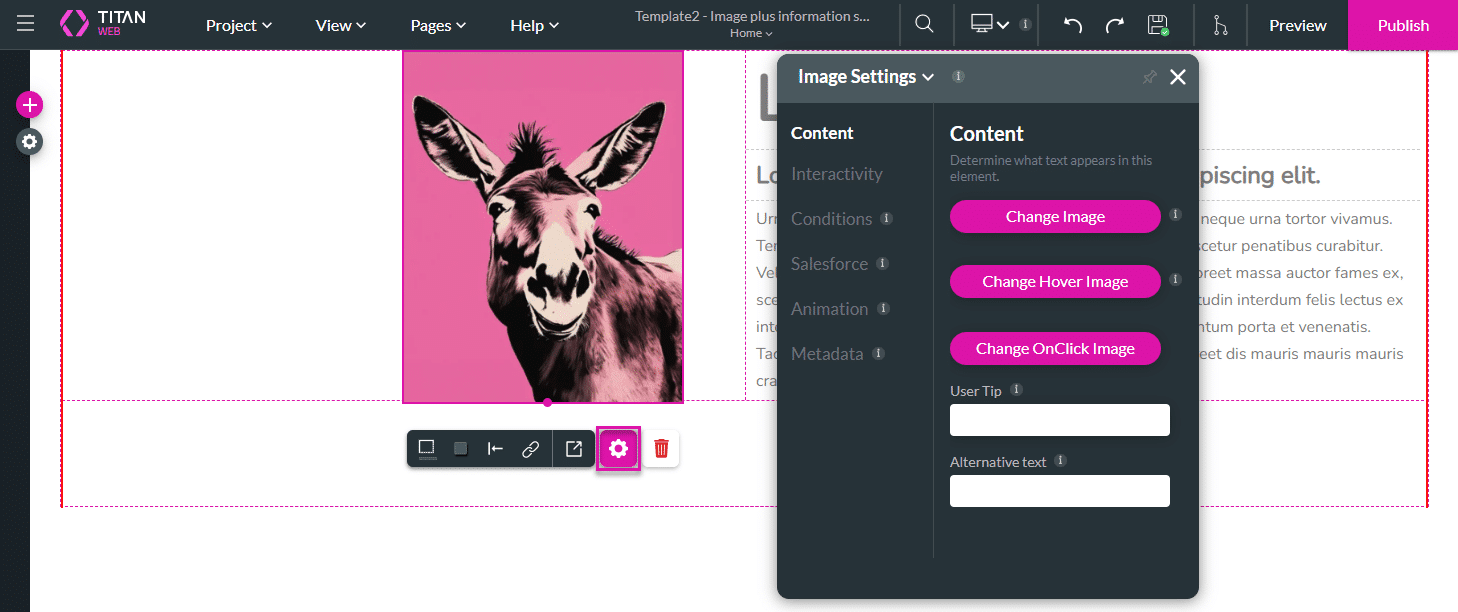Click the pink plus add element button

[x=30, y=104]
